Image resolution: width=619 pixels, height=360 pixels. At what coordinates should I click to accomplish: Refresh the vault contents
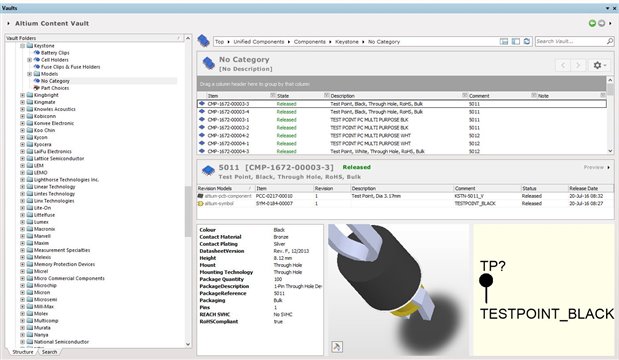[x=527, y=41]
